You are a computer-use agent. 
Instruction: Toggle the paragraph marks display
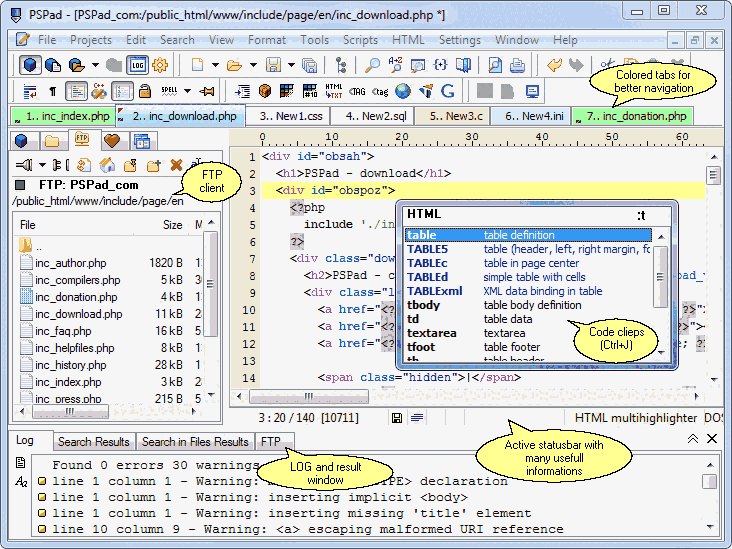pos(52,91)
